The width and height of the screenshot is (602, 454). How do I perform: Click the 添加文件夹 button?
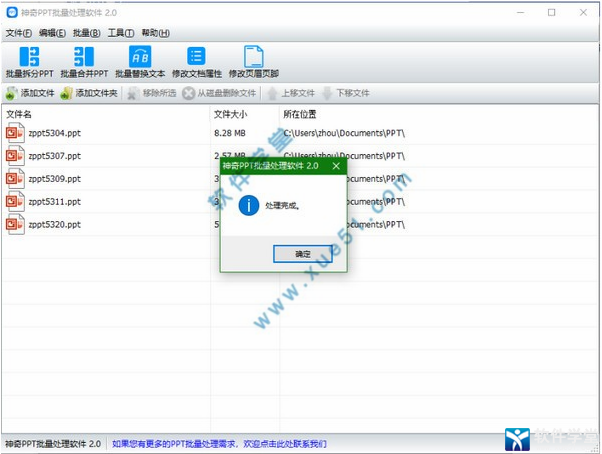pyautogui.click(x=89, y=93)
